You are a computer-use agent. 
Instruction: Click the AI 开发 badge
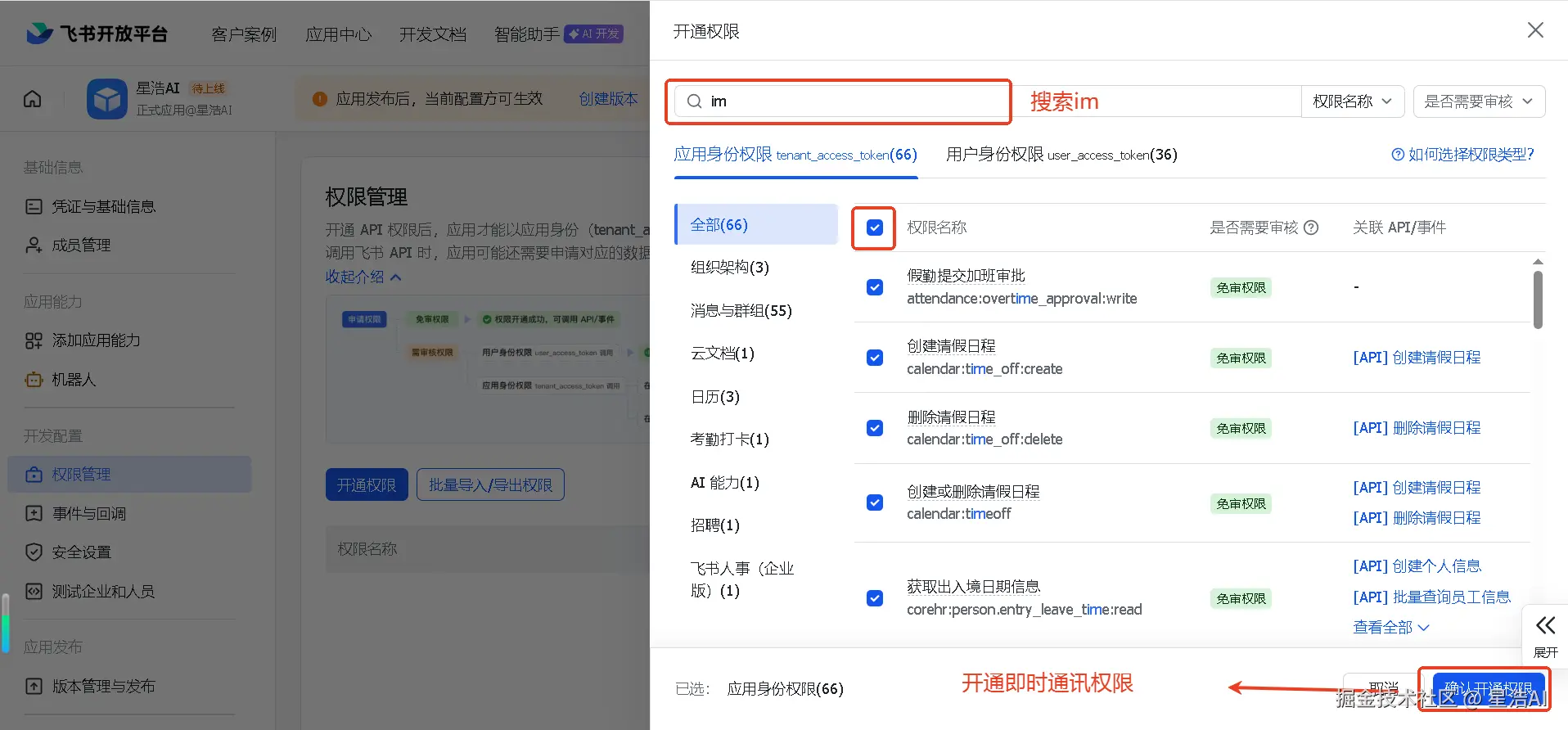594,34
